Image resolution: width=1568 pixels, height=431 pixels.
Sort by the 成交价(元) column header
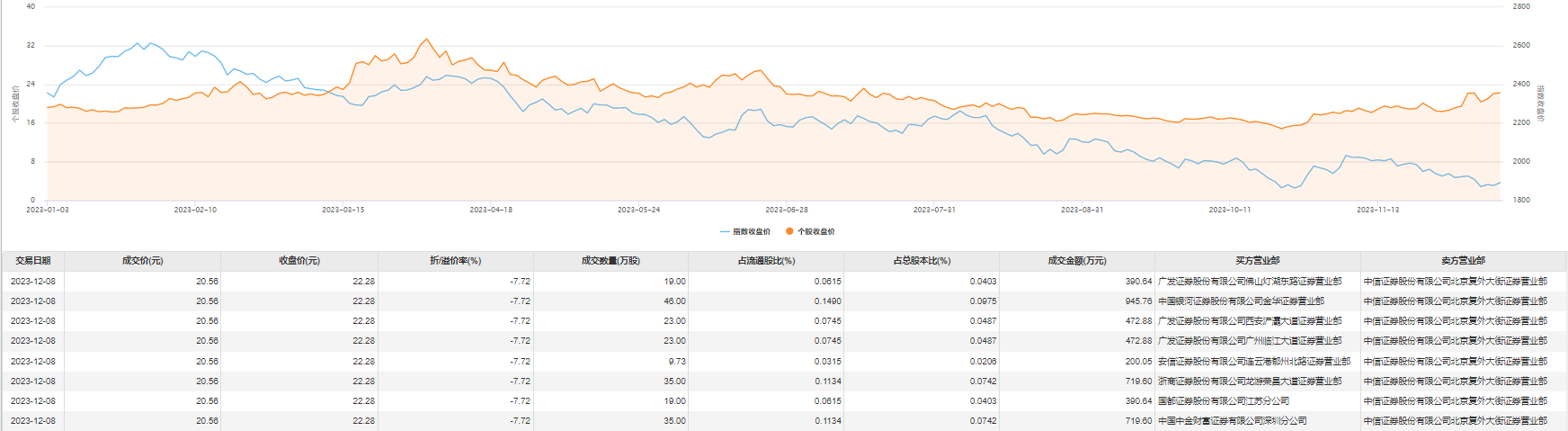[x=142, y=261]
